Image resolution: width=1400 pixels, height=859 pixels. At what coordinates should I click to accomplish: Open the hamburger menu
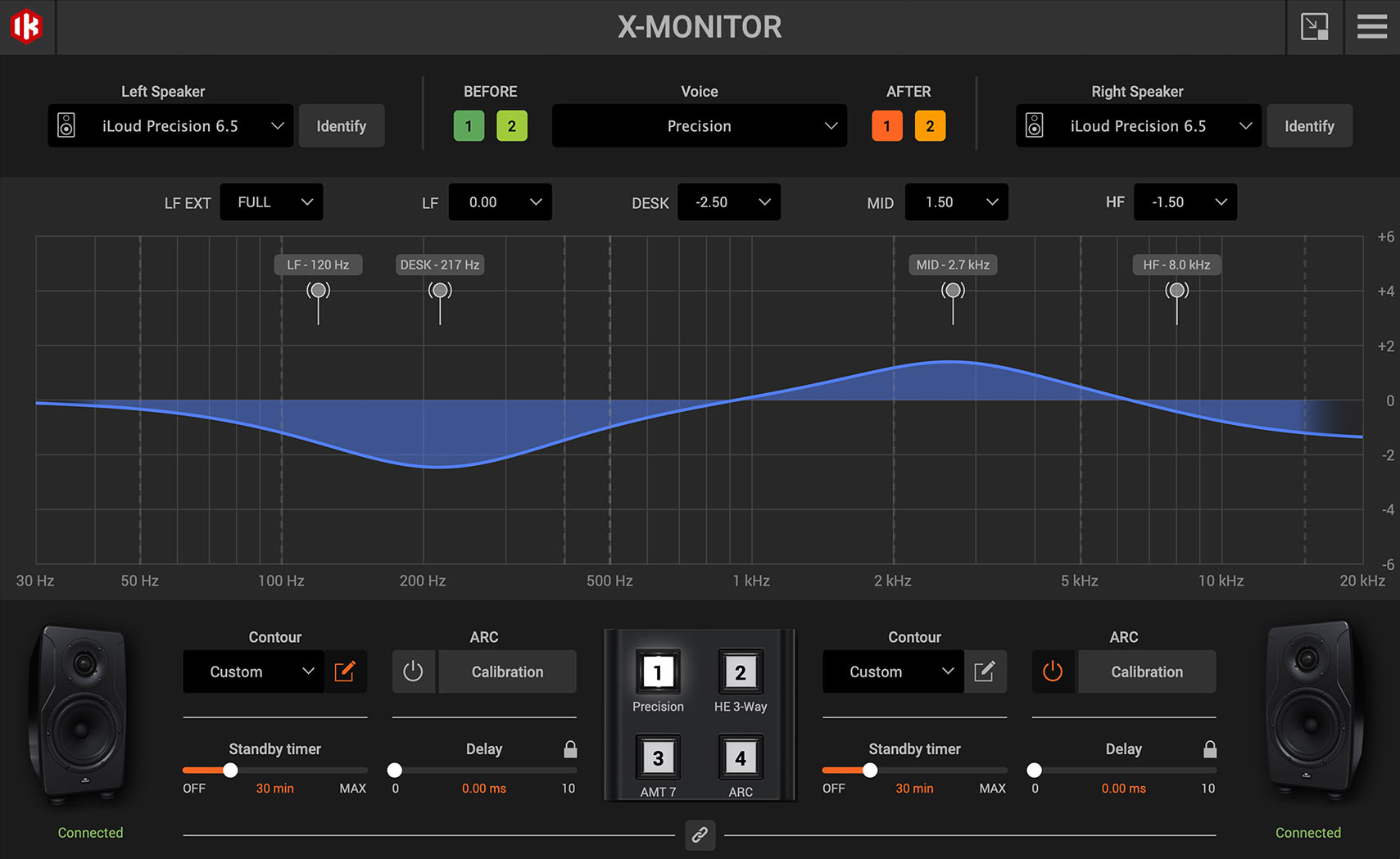pyautogui.click(x=1371, y=27)
